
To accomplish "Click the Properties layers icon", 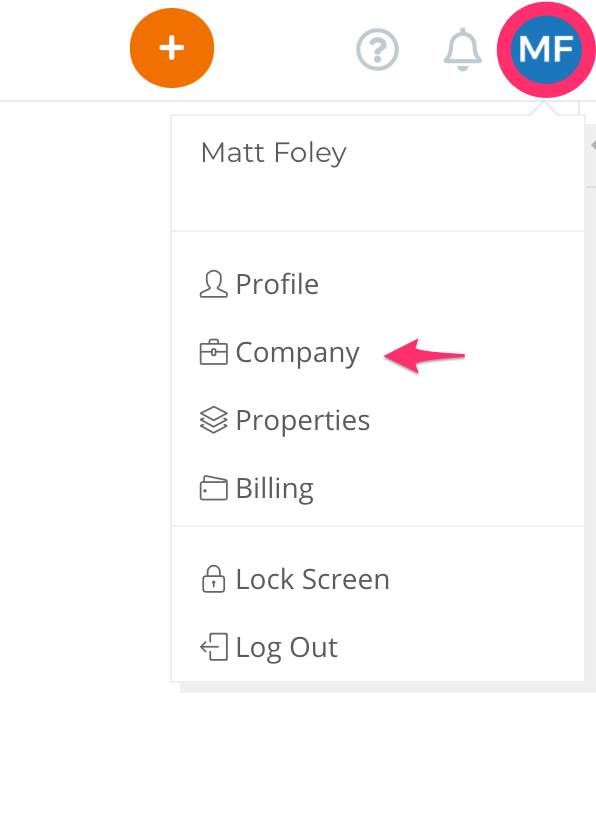I will tap(213, 420).
